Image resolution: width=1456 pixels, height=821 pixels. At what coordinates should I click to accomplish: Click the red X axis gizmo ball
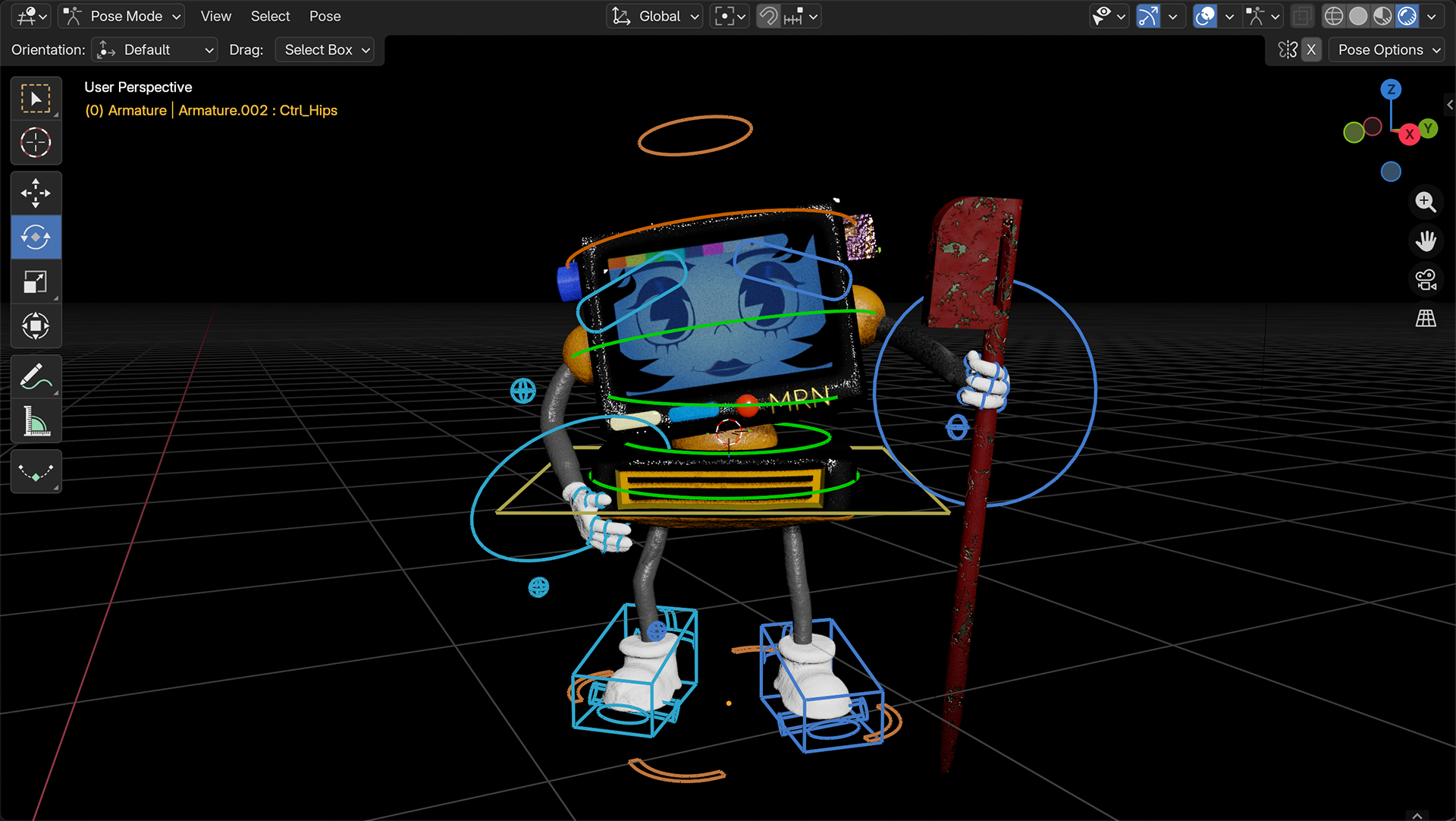click(1409, 134)
